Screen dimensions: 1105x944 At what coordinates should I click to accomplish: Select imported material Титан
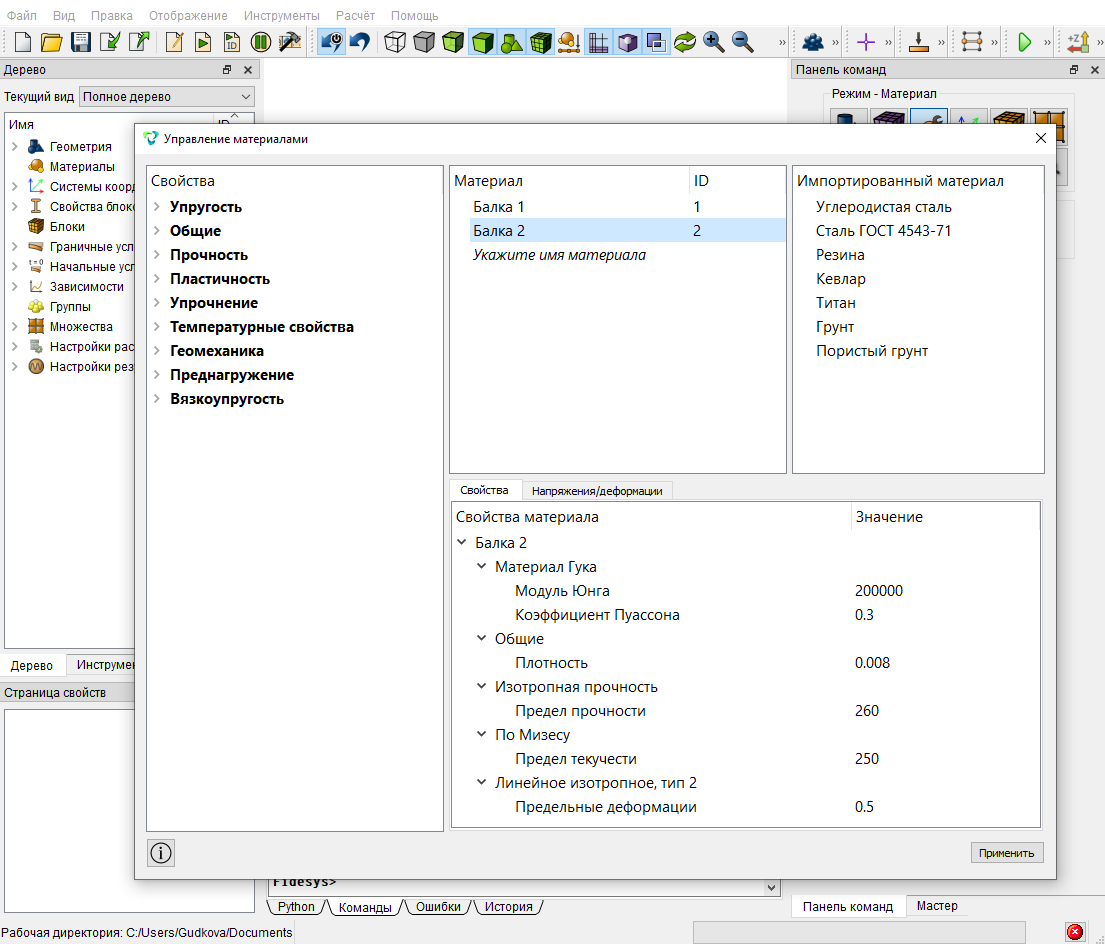pos(836,303)
